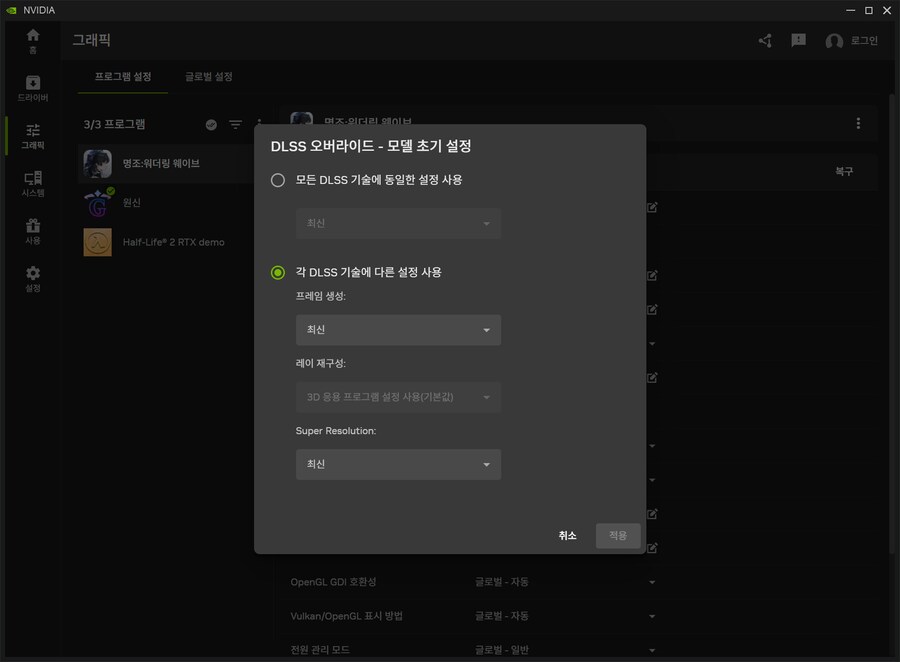Open the 레이 재구성 dropdown

pyautogui.click(x=398, y=397)
